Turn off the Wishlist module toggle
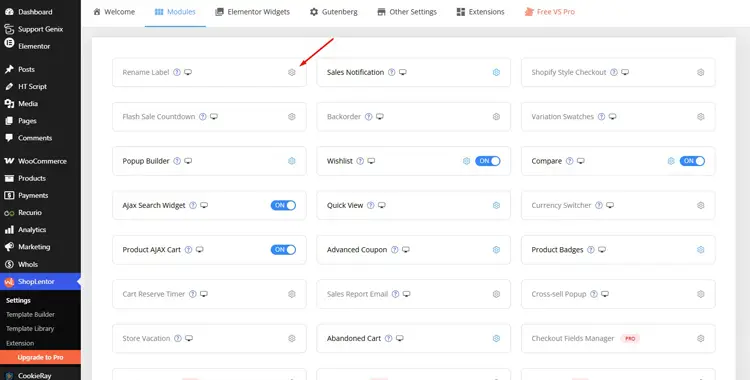The height and width of the screenshot is (380, 750). click(x=487, y=161)
